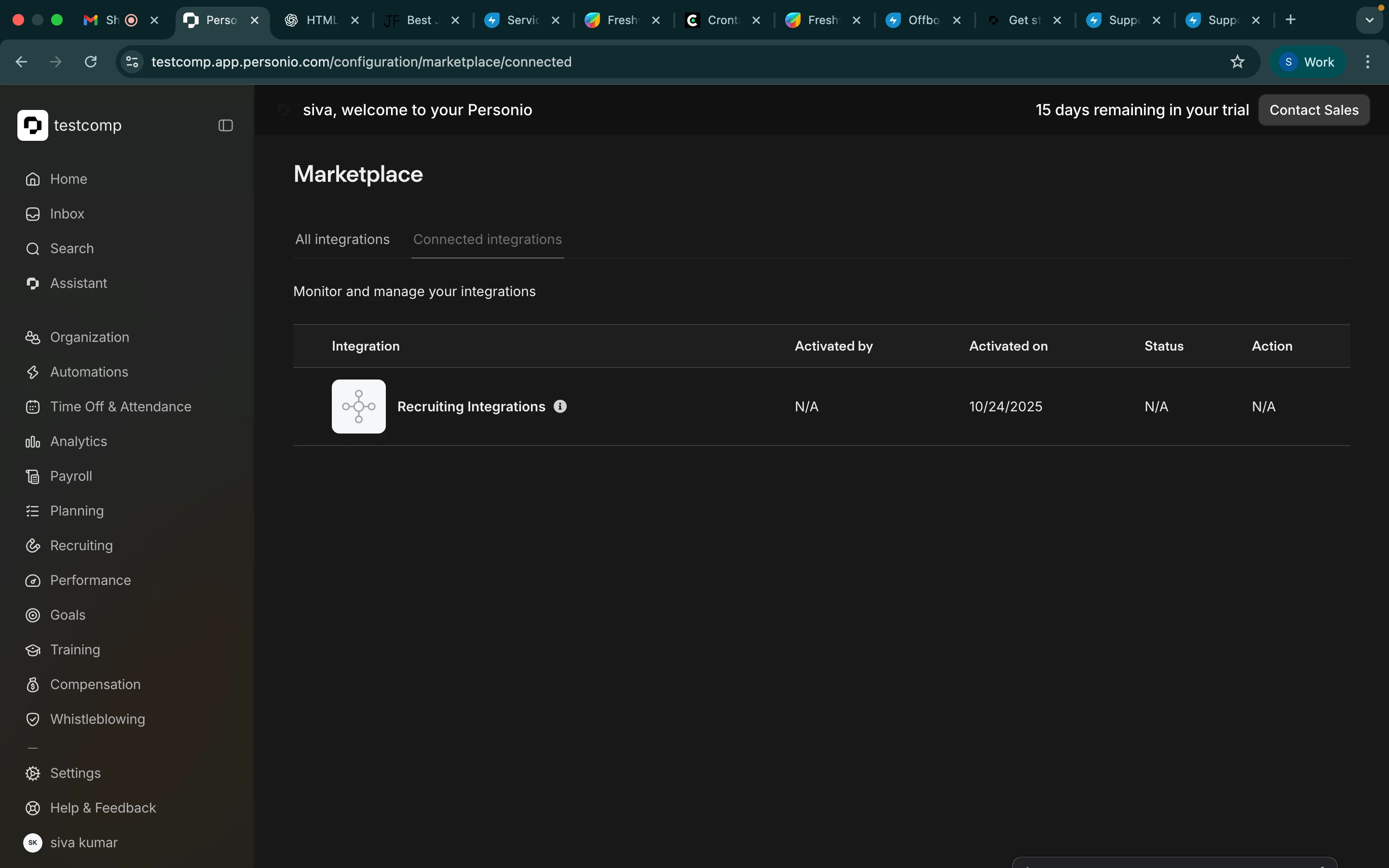Bookmark the page using the star icon

[x=1238, y=62]
